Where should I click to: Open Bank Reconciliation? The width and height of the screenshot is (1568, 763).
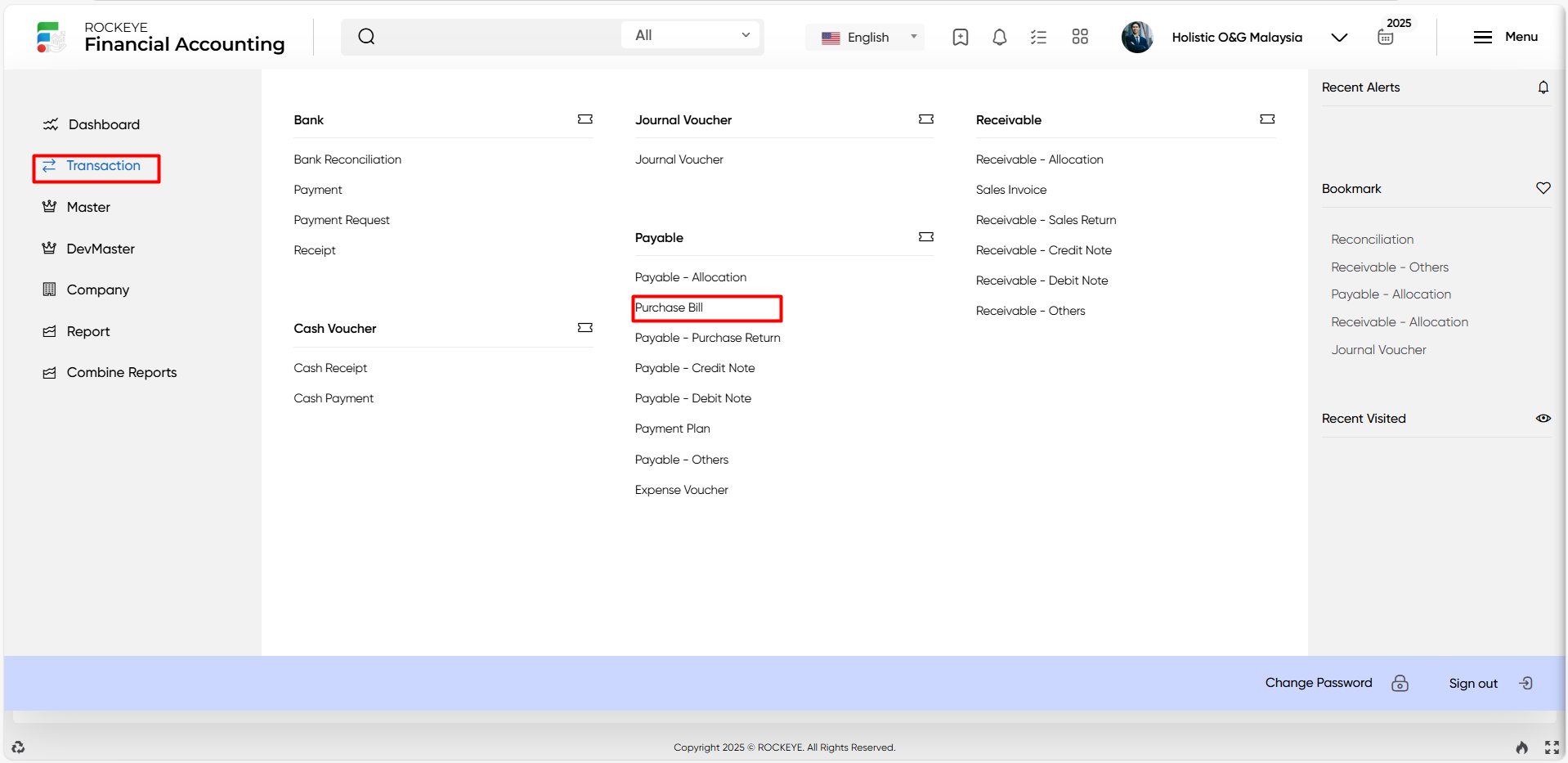tap(347, 159)
